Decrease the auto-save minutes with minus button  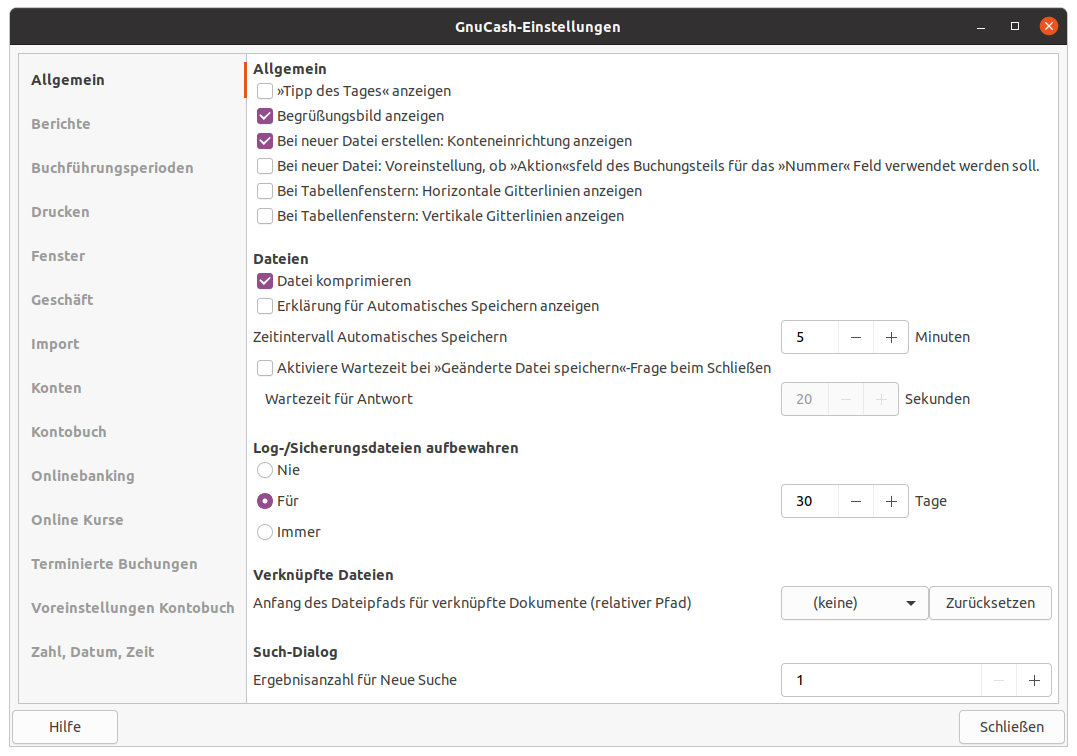coord(855,337)
